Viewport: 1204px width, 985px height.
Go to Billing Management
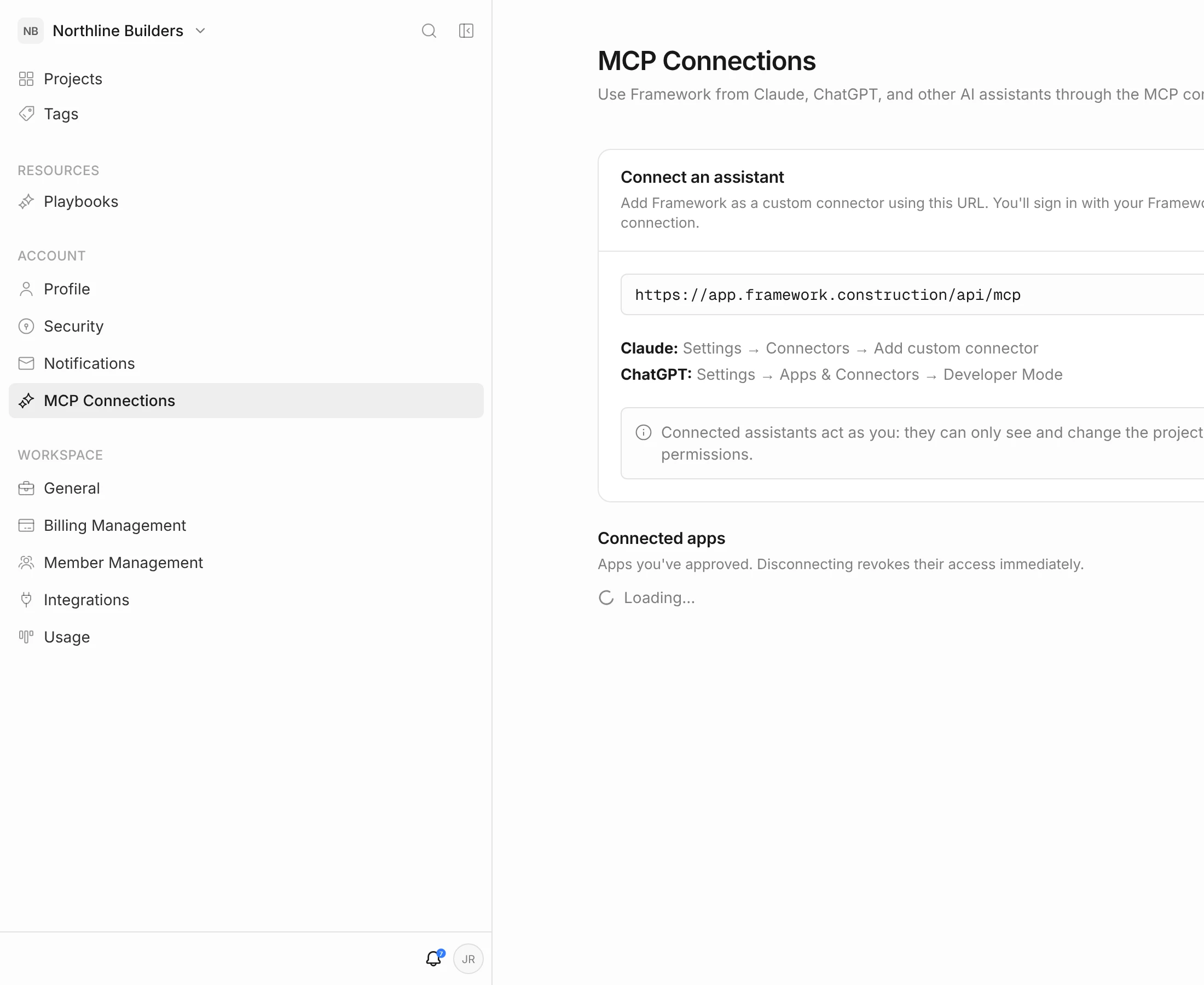pos(246,525)
